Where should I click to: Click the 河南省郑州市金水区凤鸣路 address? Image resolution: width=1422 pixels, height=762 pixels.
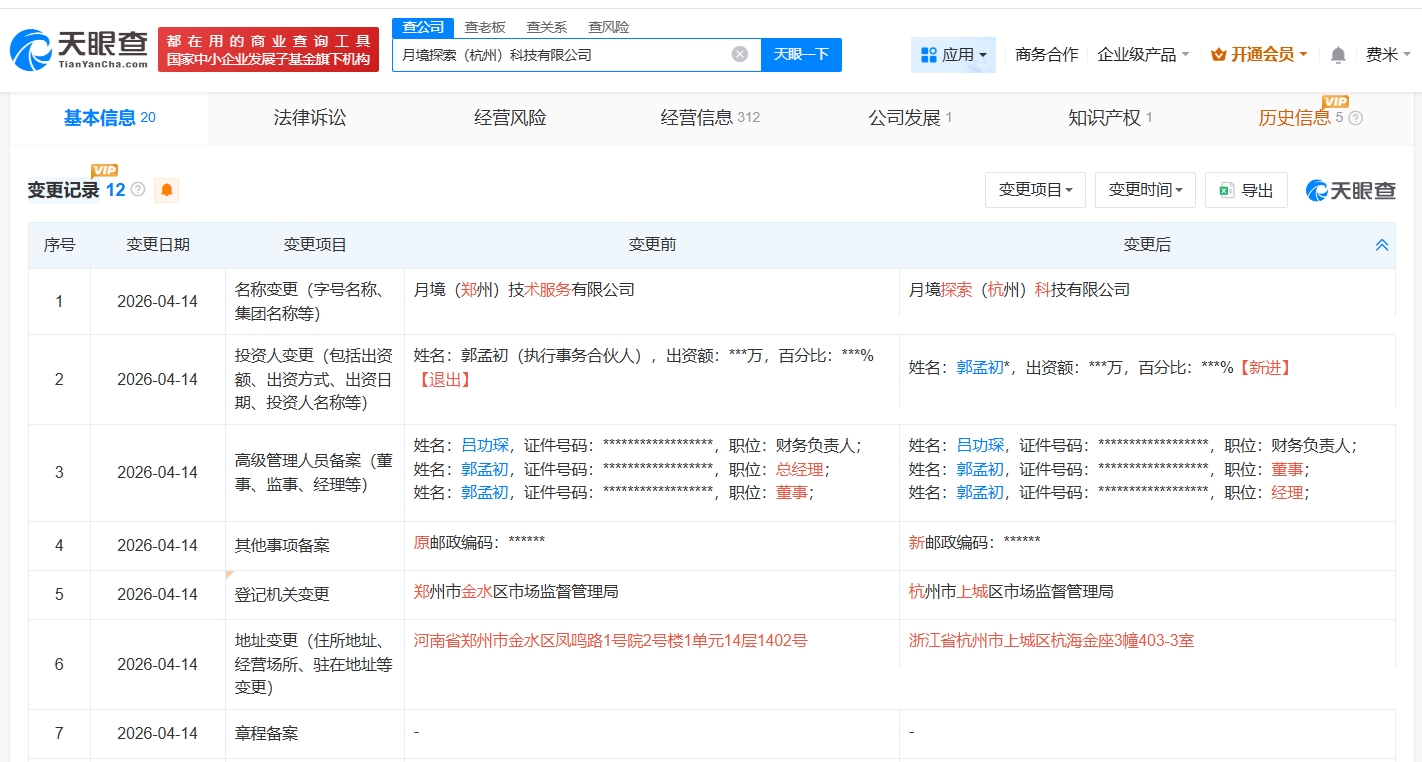[610, 641]
